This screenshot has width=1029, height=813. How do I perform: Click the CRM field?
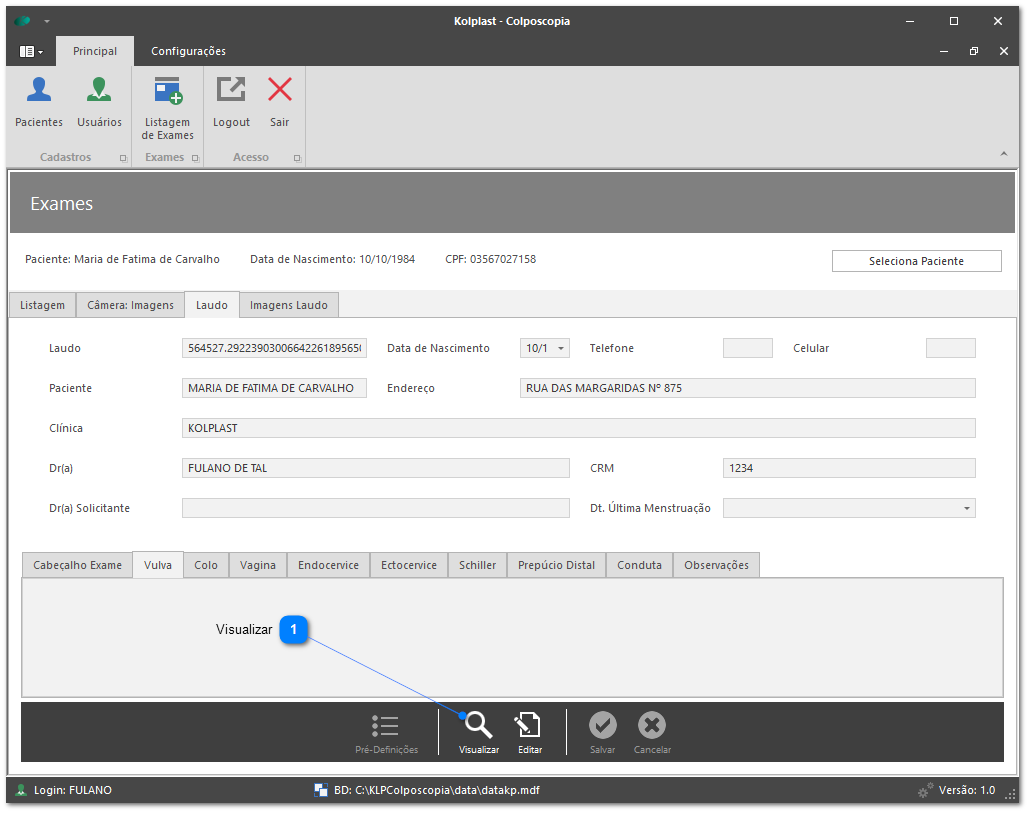849,469
